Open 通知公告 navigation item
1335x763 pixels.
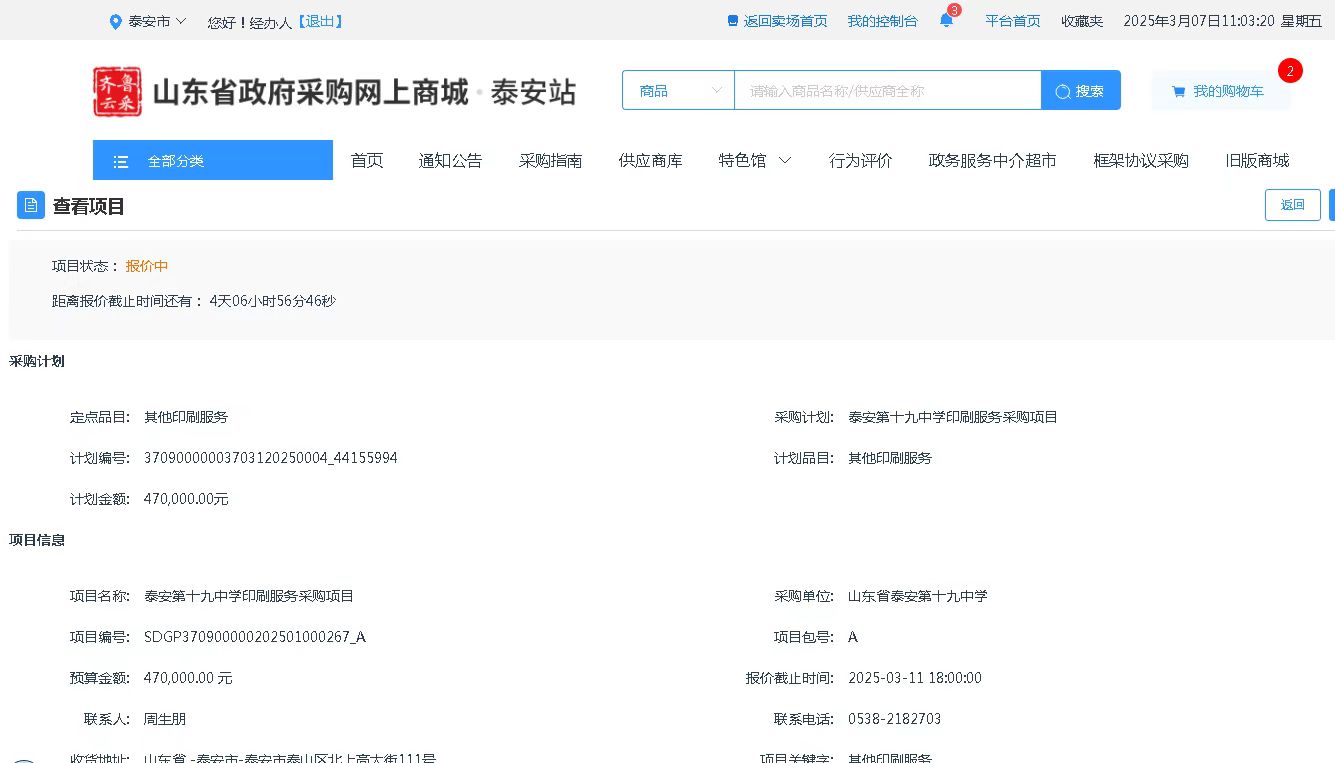coord(450,160)
